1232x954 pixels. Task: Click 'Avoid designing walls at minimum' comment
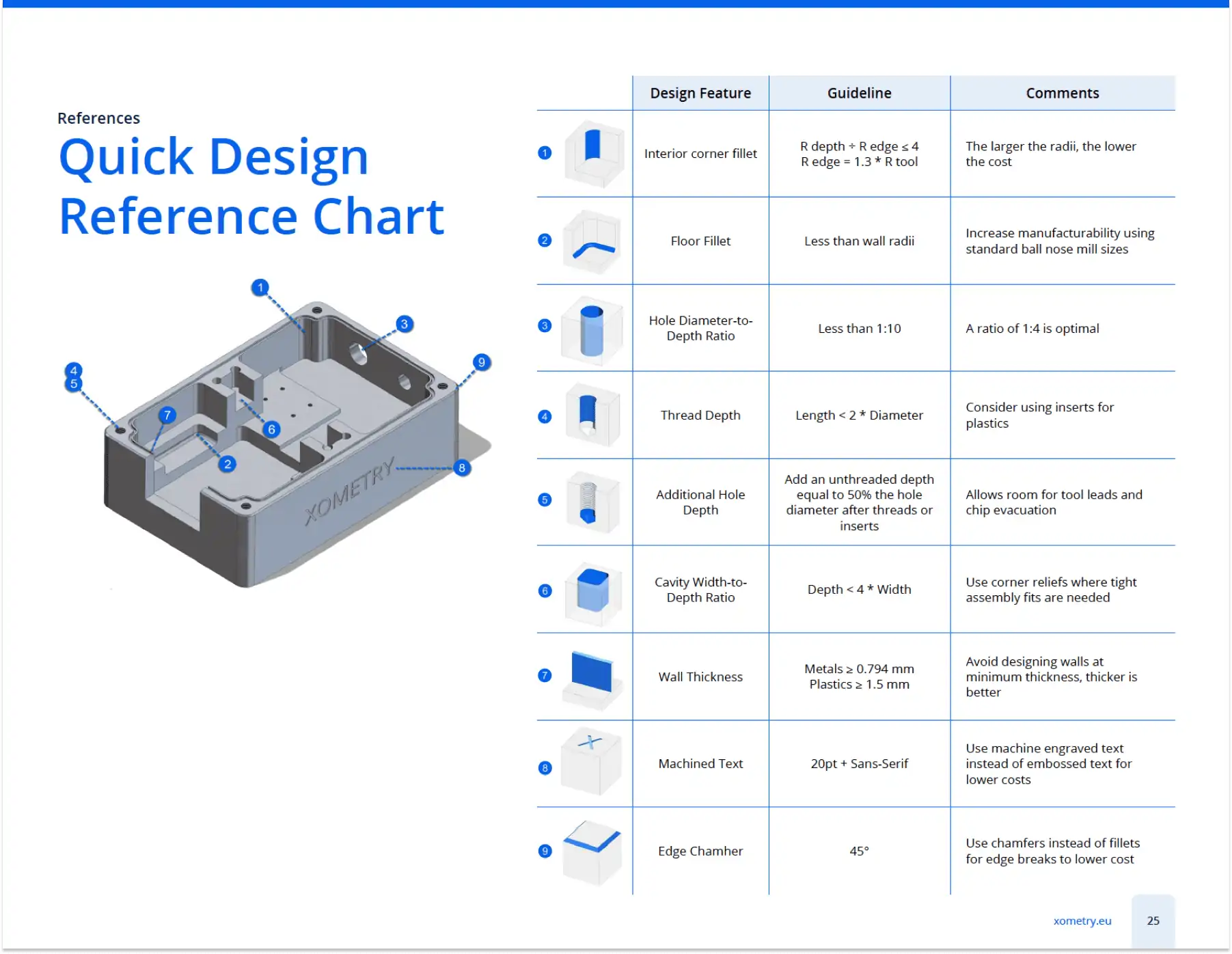pyautogui.click(x=1052, y=677)
